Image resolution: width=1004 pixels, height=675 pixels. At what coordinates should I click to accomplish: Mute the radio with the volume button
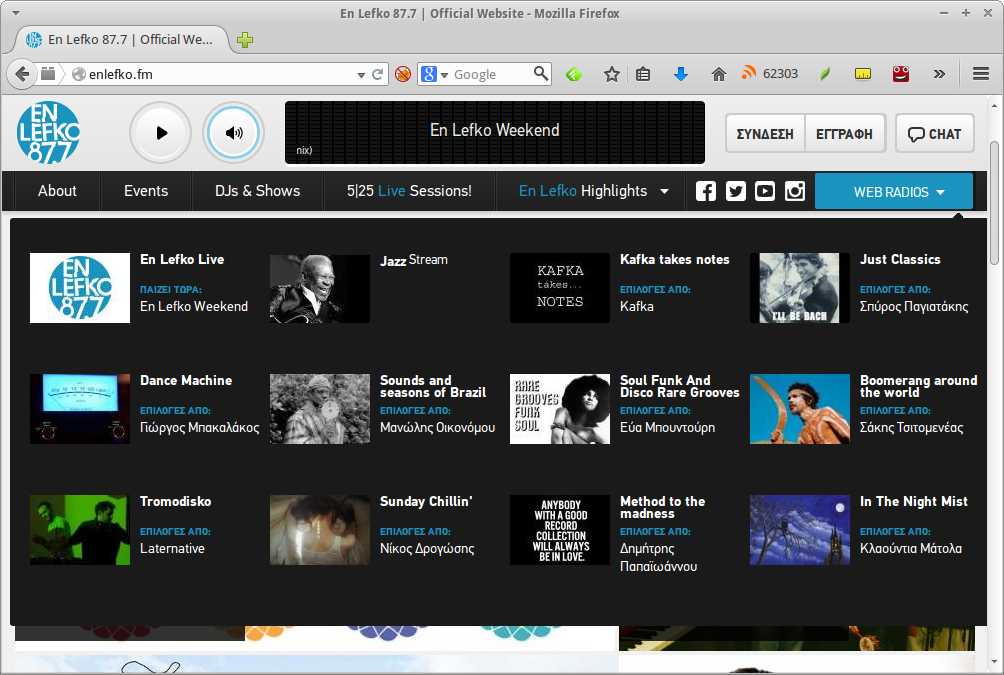[234, 133]
